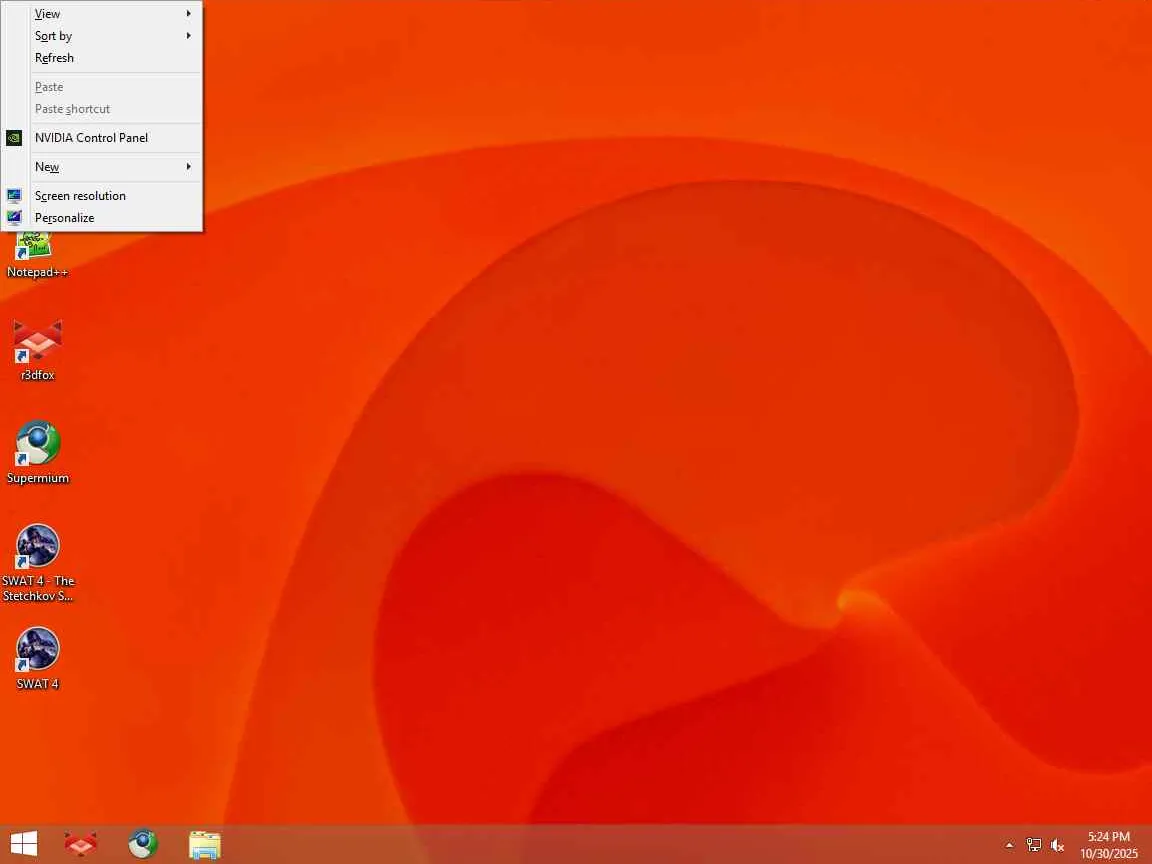Choose Personalize from the context menu
Viewport: 1152px width, 864px height.
tap(101, 218)
